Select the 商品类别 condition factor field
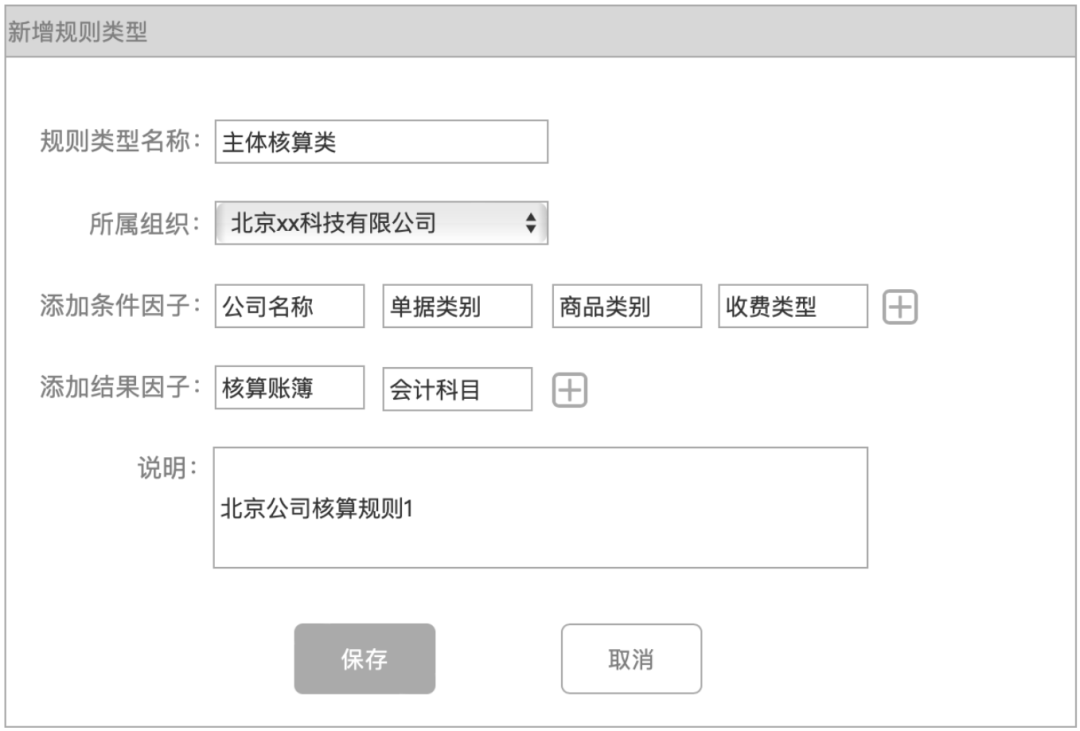Screen dimensions: 1080x731 pos(627,307)
